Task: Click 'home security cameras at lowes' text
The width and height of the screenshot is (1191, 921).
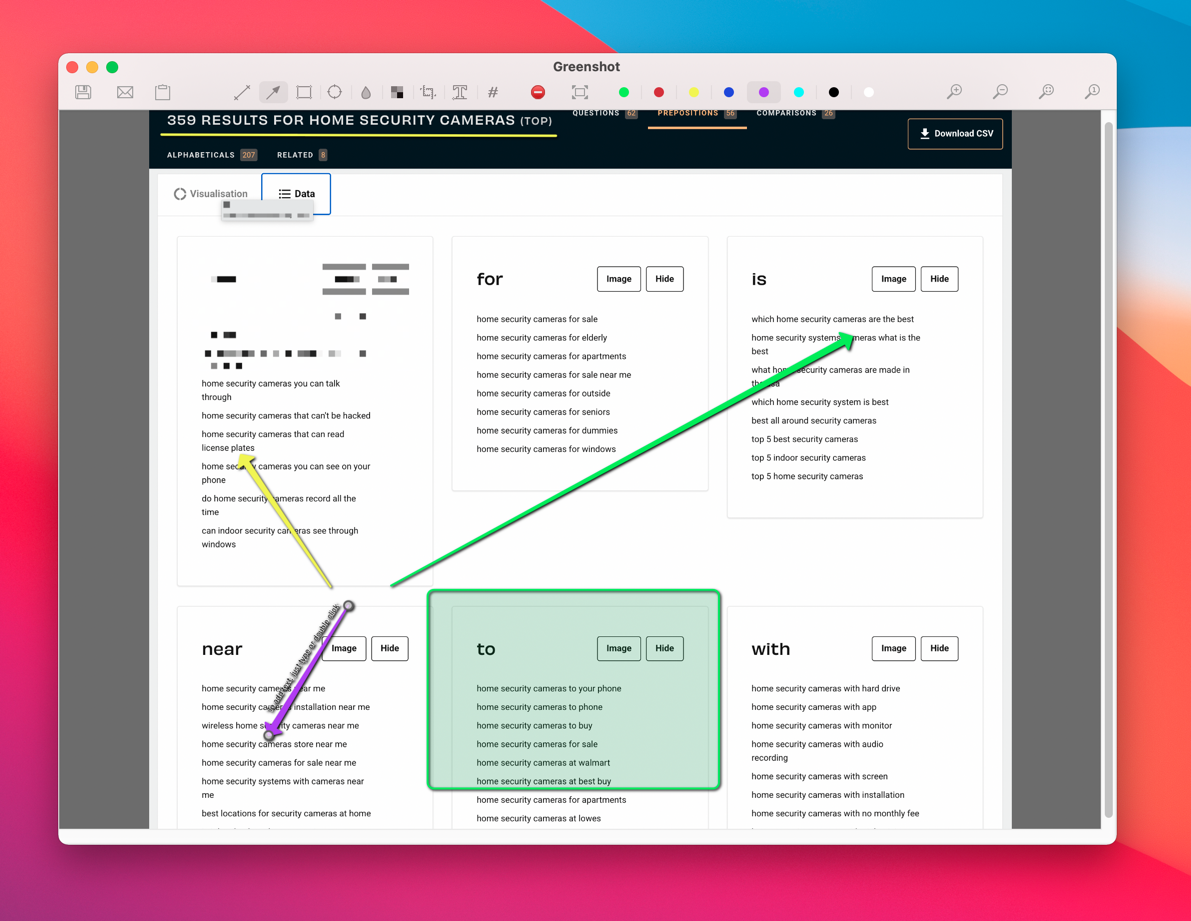Action: pyautogui.click(x=539, y=818)
